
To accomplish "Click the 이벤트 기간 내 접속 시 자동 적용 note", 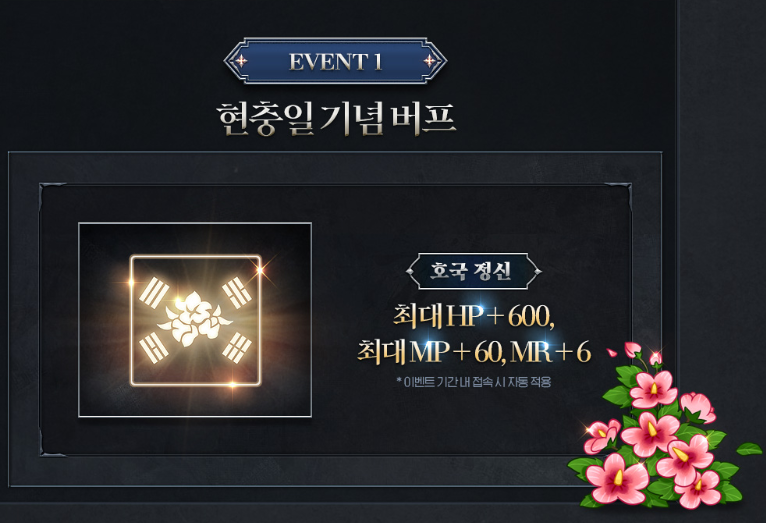I will pyautogui.click(x=474, y=382).
